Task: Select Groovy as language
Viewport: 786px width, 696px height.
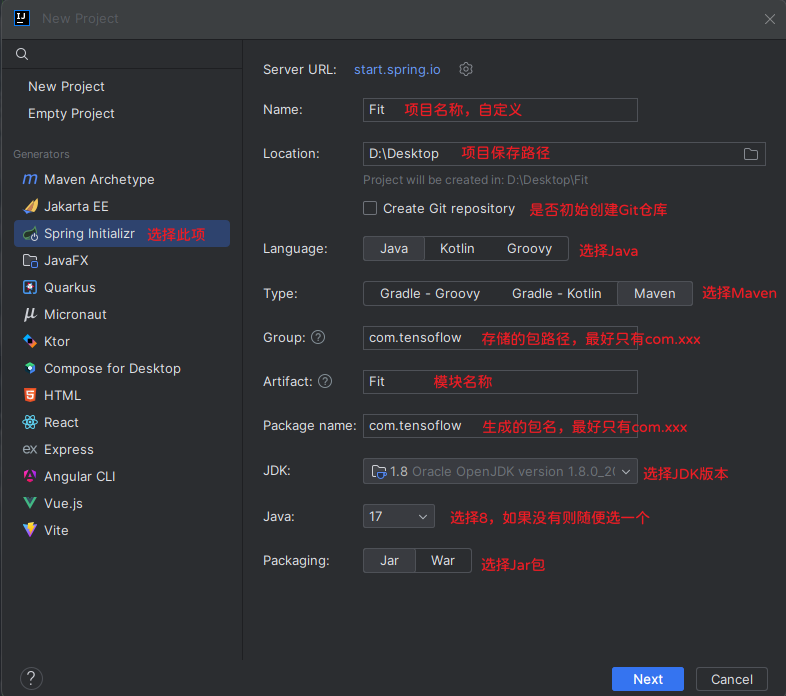Action: click(x=529, y=249)
